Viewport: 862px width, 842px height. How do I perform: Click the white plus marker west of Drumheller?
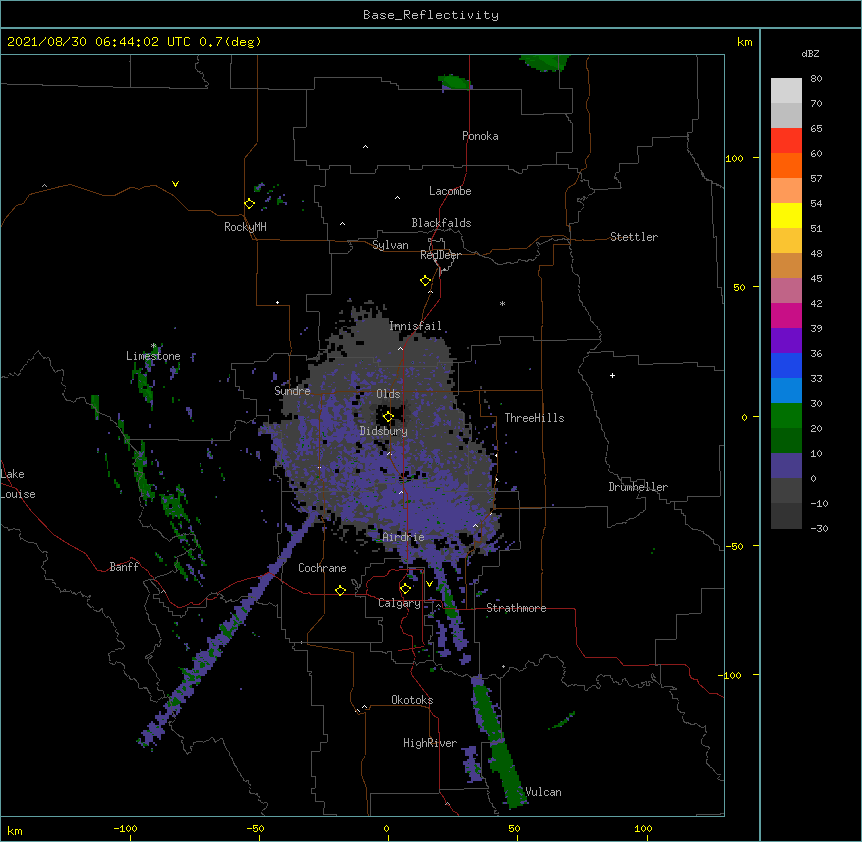[x=612, y=375]
